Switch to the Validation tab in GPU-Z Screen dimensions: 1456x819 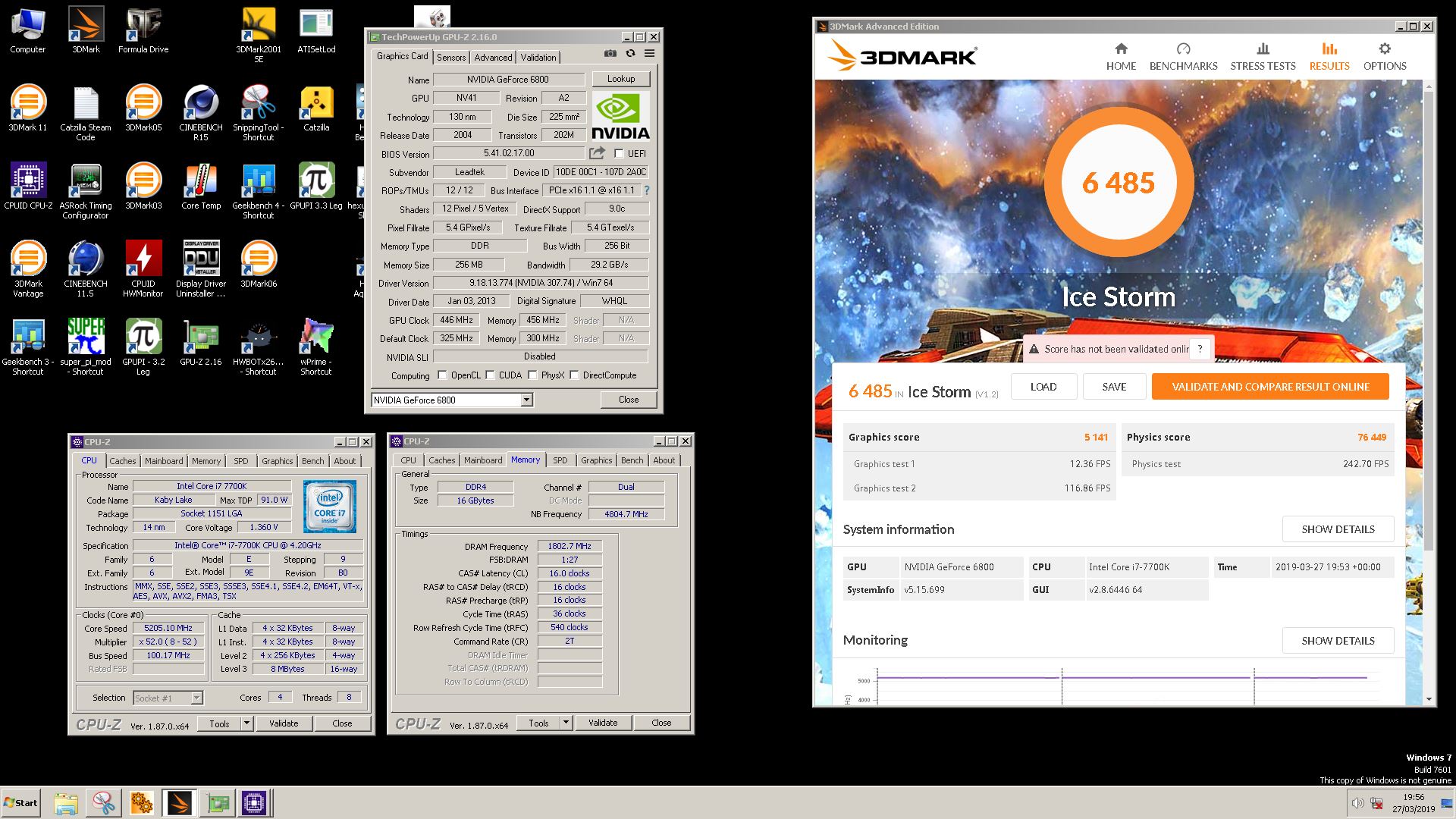(538, 58)
